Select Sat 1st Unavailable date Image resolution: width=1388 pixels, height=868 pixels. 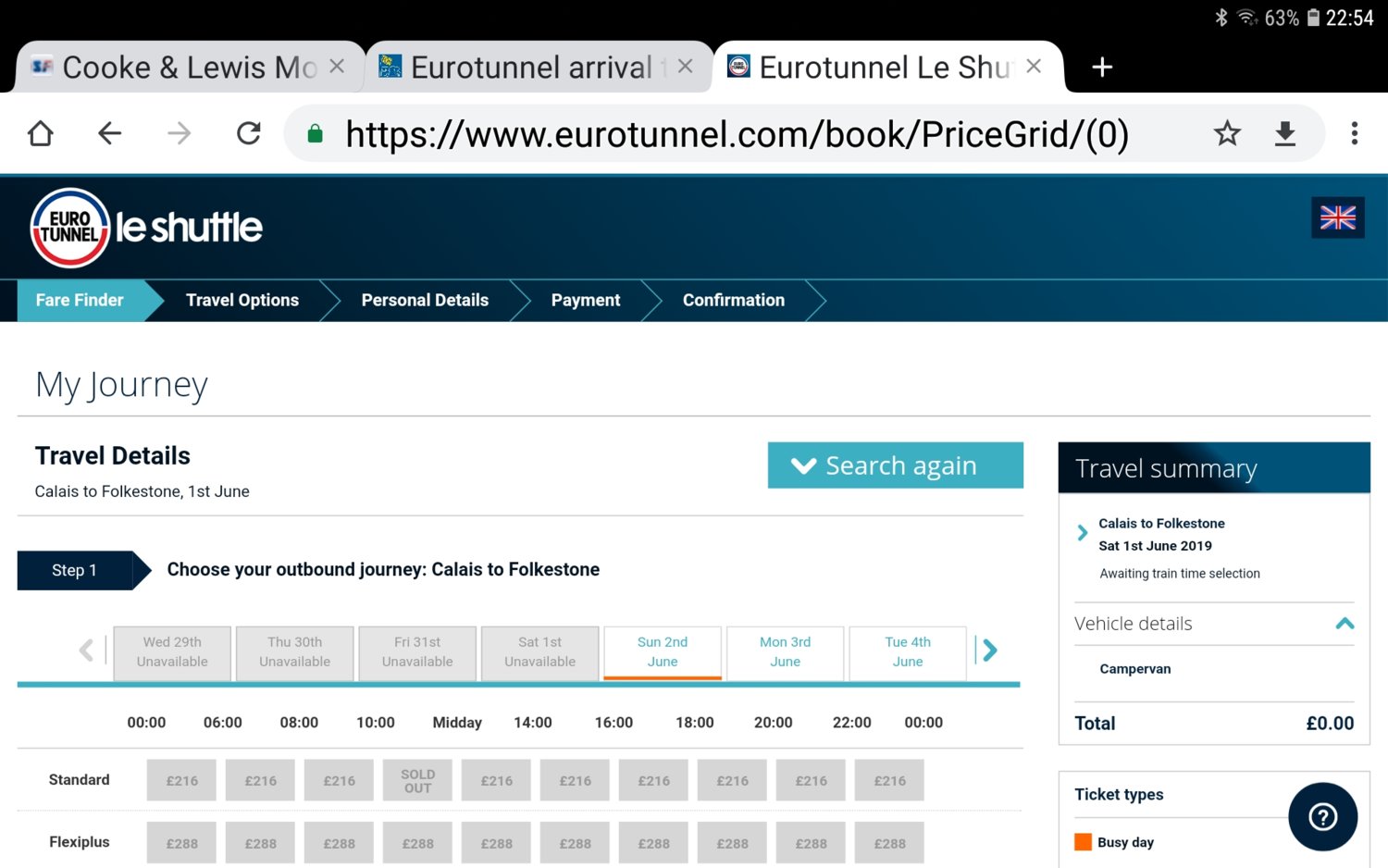coord(540,652)
